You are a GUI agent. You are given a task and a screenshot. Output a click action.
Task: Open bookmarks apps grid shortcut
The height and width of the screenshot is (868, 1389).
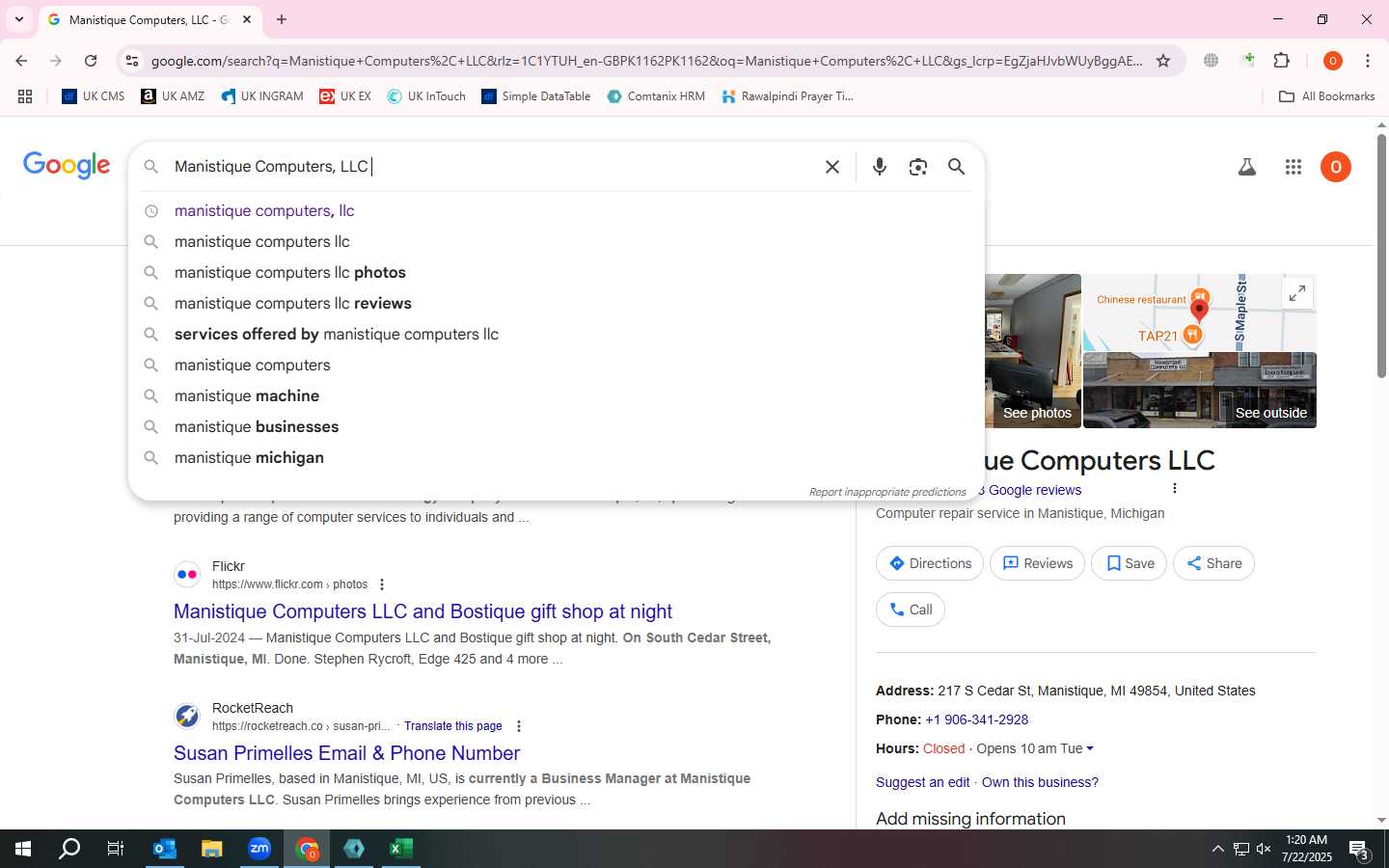pyautogui.click(x=25, y=96)
